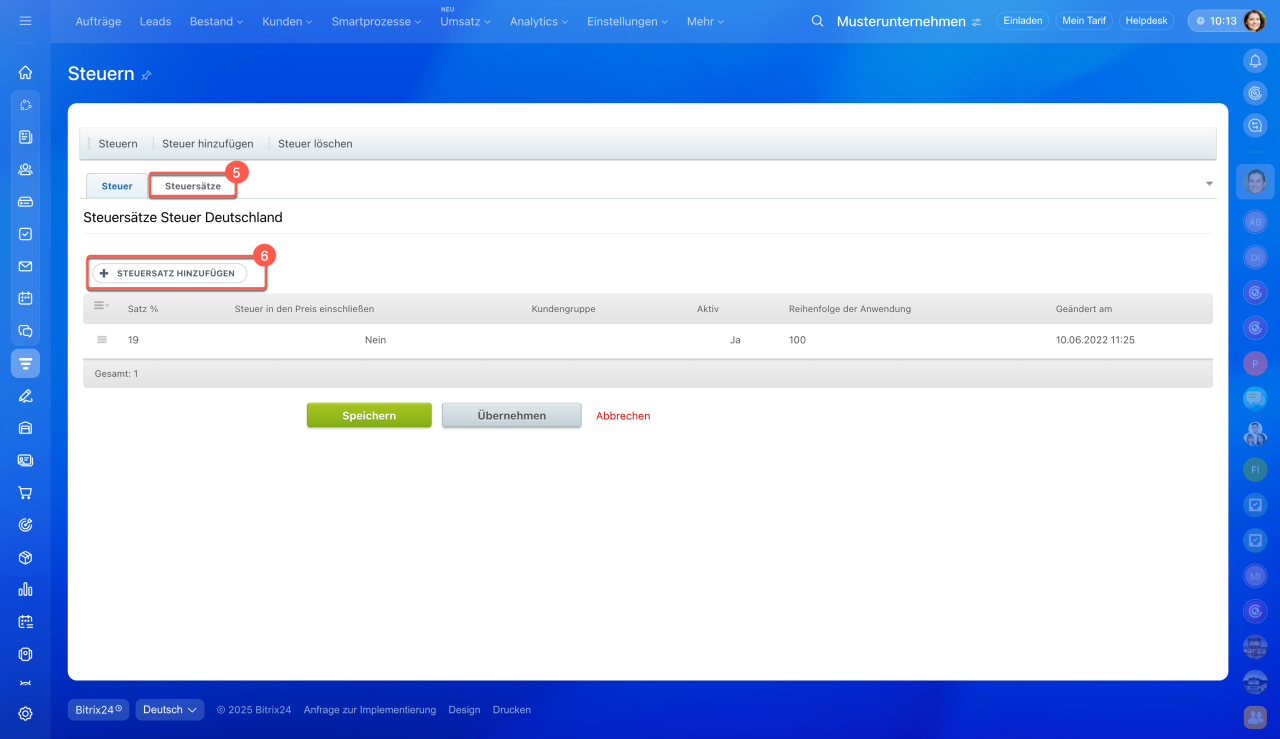Open the hamburger main menu

pos(25,20)
